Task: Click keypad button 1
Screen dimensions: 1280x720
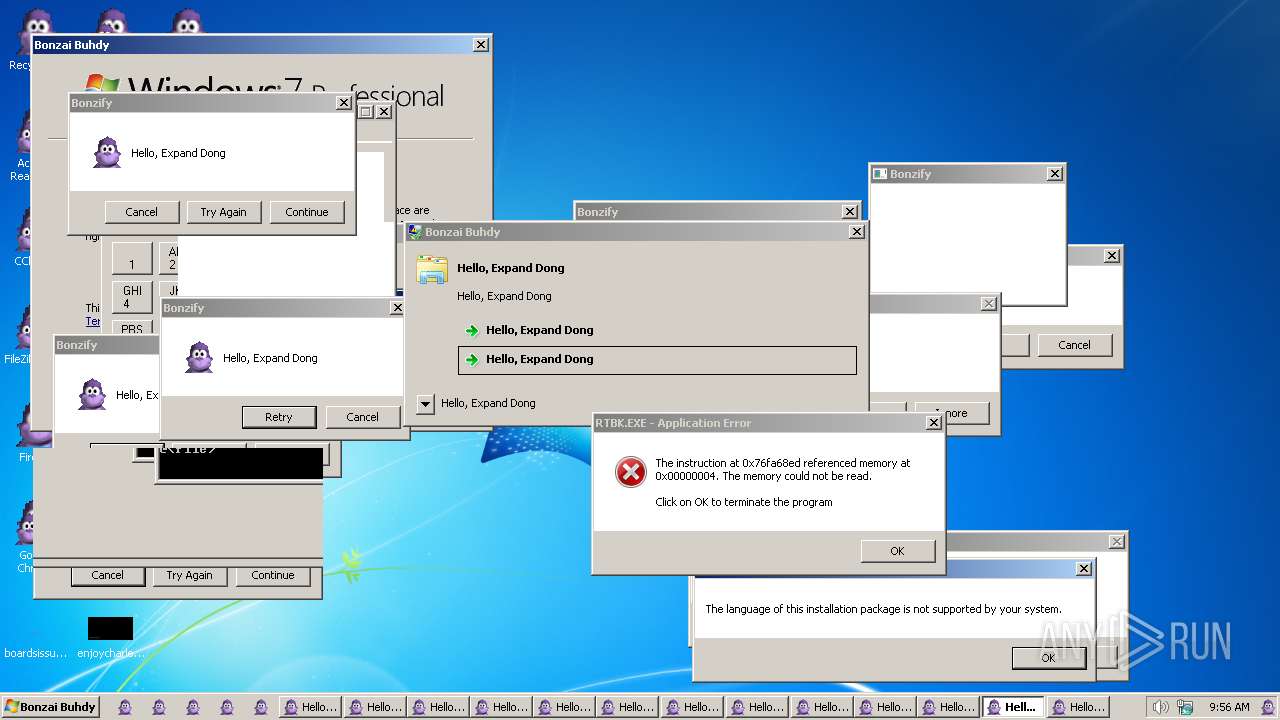Action: coord(131,259)
